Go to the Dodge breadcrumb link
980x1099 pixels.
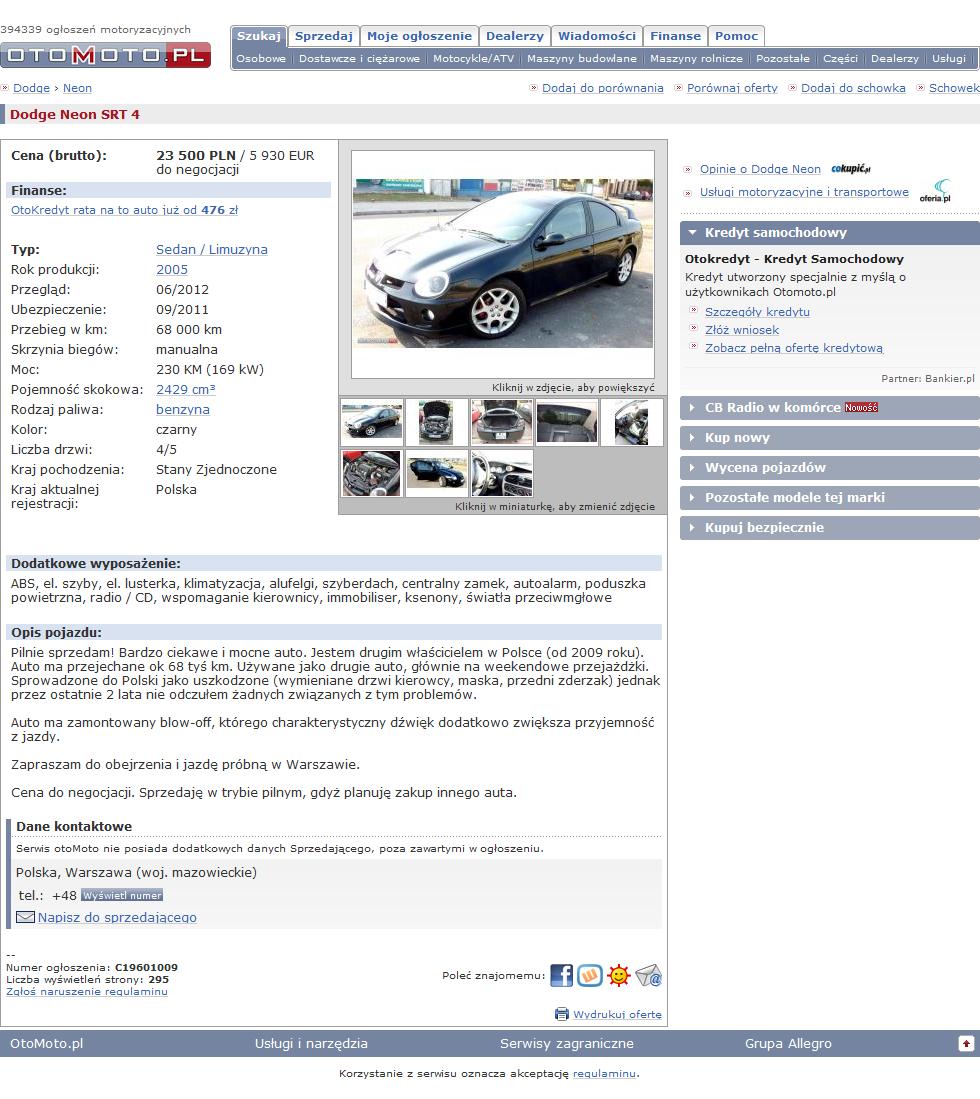[32, 88]
